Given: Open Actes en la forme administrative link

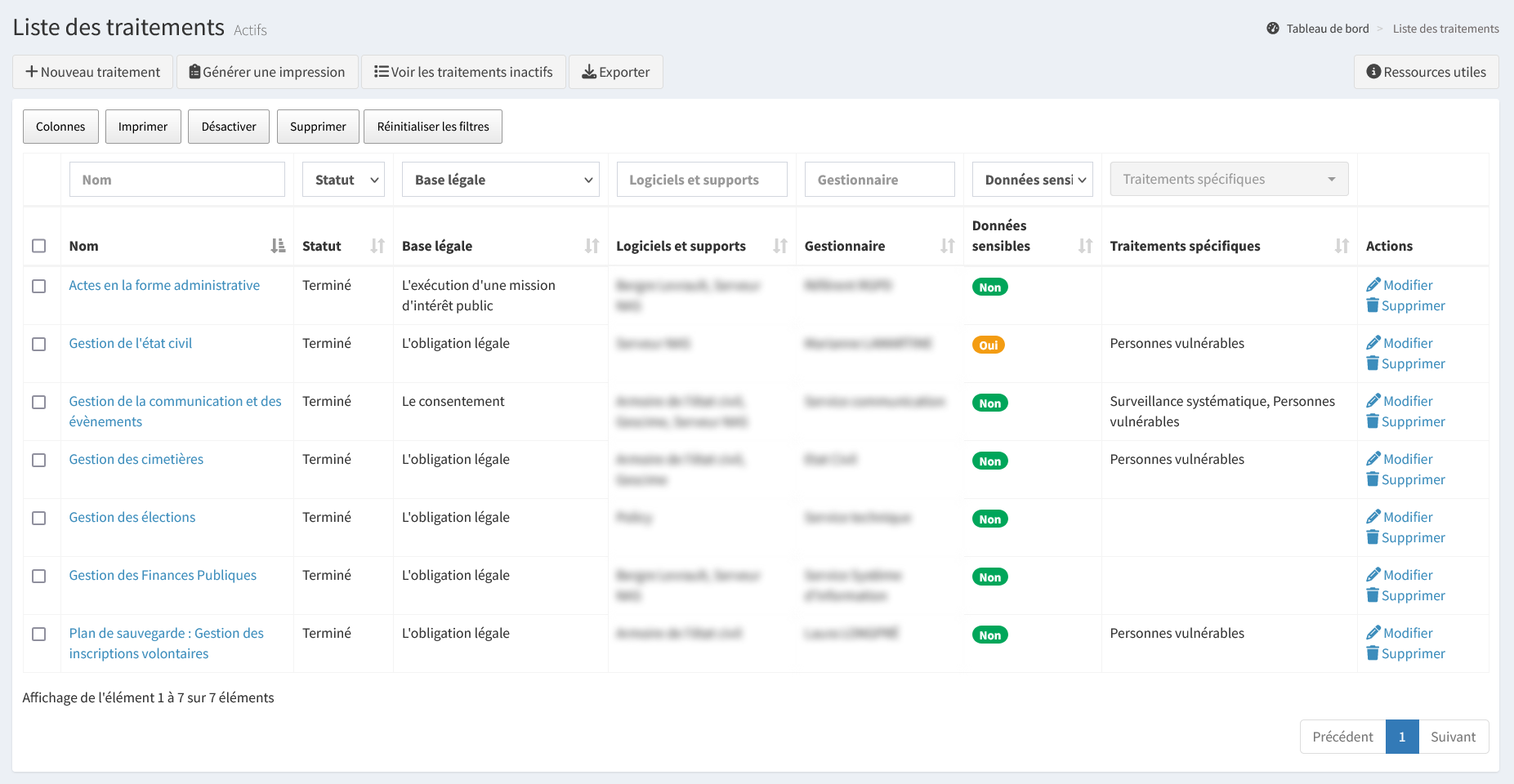Looking at the screenshot, I should pyautogui.click(x=164, y=285).
